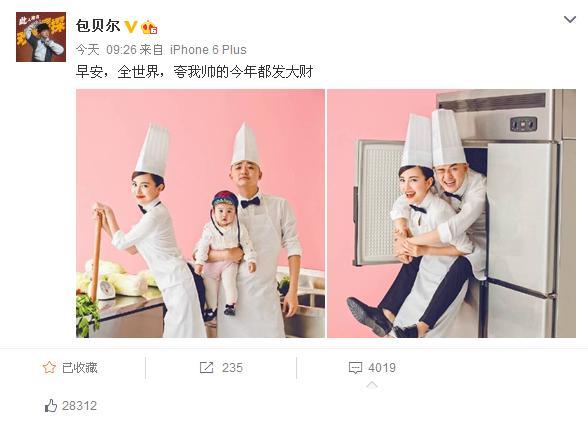Open the right refrigerator couple photo

pyautogui.click(x=452, y=213)
